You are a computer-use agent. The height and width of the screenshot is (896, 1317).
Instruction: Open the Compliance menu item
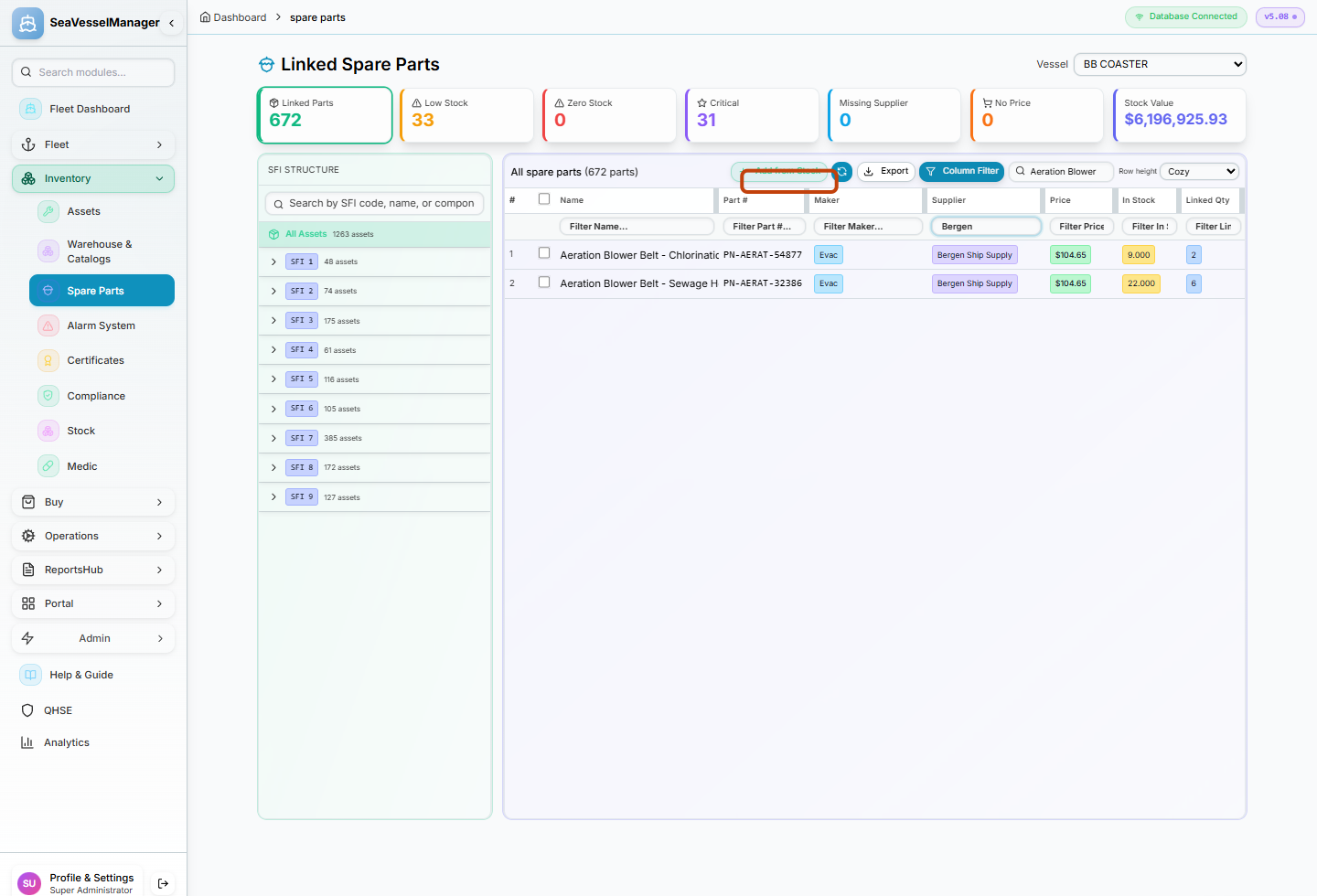point(102,396)
